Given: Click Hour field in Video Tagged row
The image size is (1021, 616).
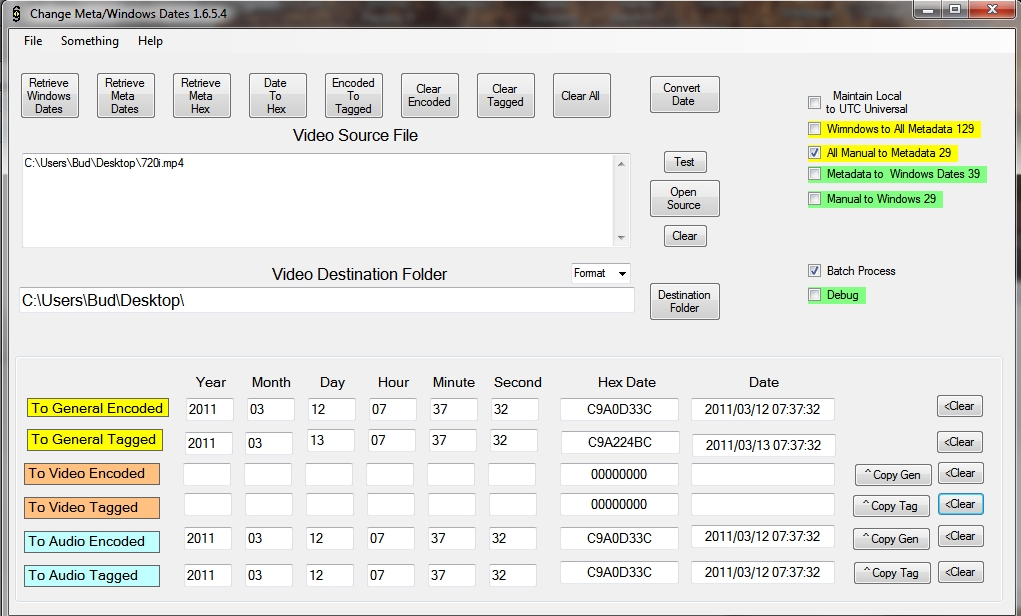Looking at the screenshot, I should click(391, 505).
